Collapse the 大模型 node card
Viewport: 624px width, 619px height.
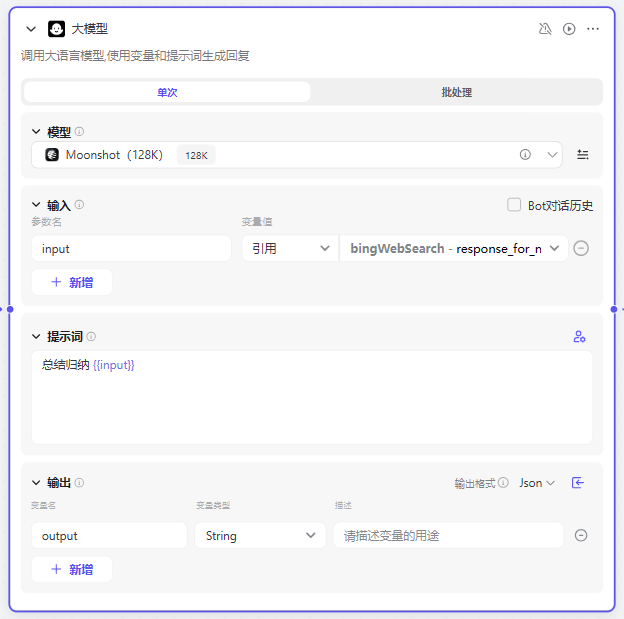pos(31,29)
